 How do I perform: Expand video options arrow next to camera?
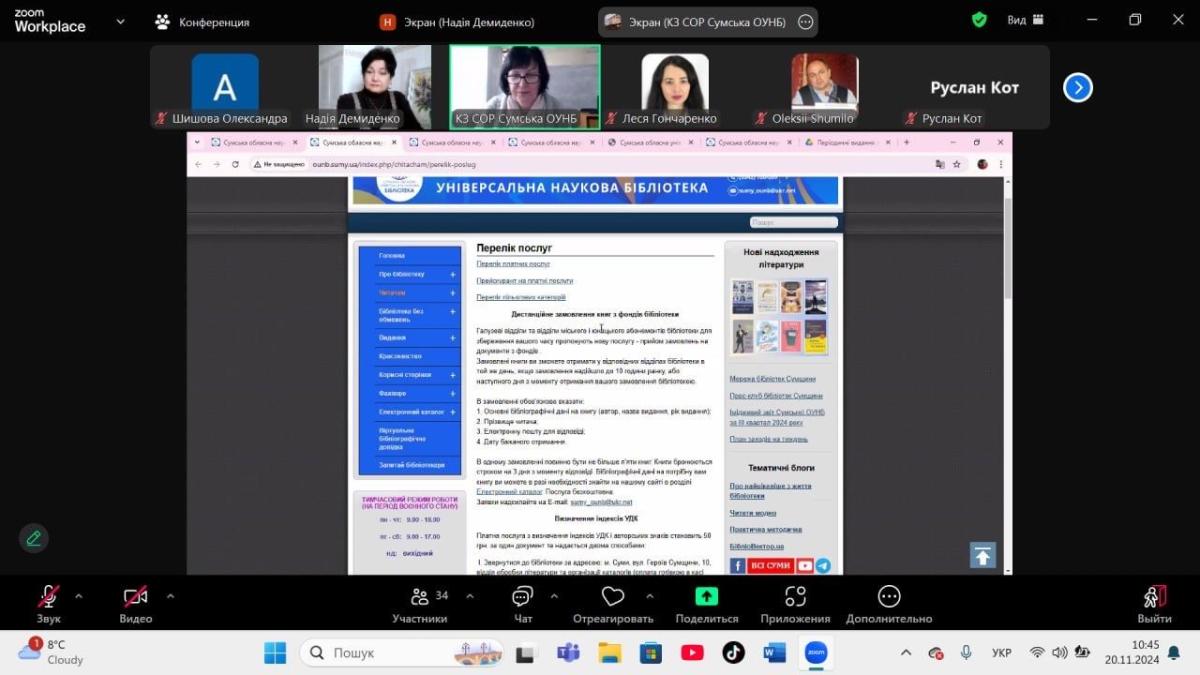coord(170,596)
